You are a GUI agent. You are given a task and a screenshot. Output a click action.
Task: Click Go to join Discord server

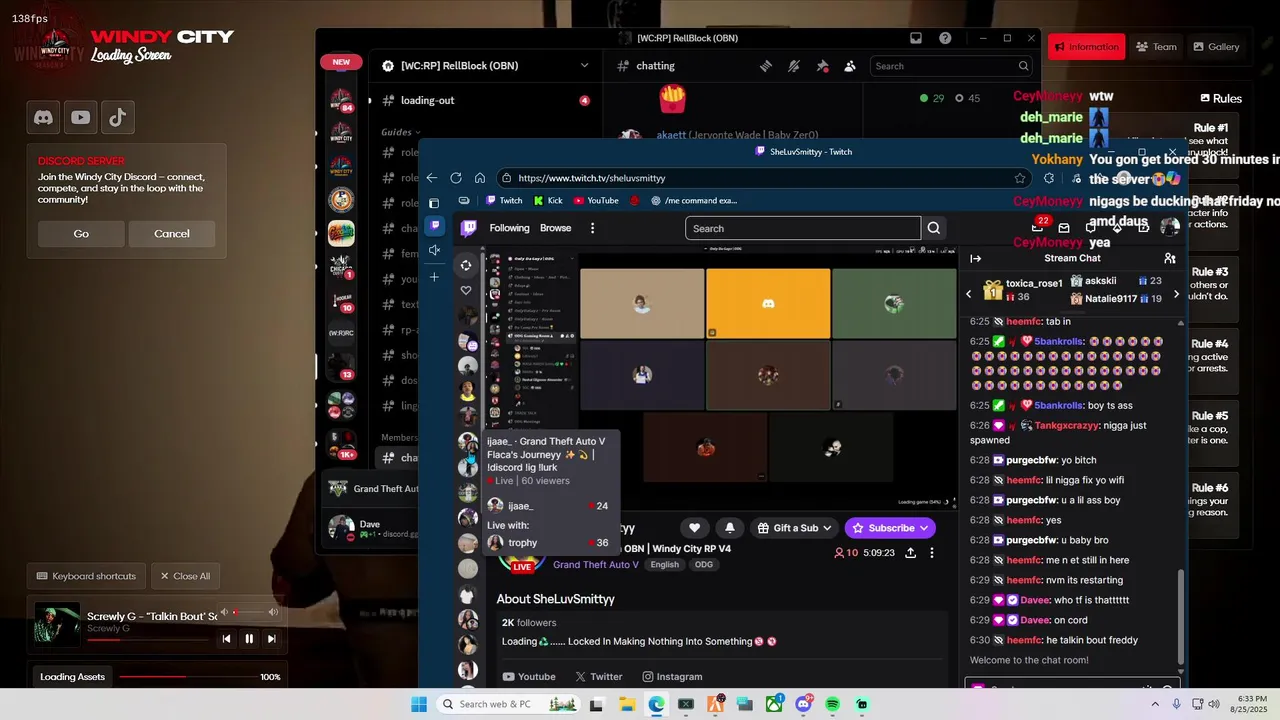click(81, 234)
